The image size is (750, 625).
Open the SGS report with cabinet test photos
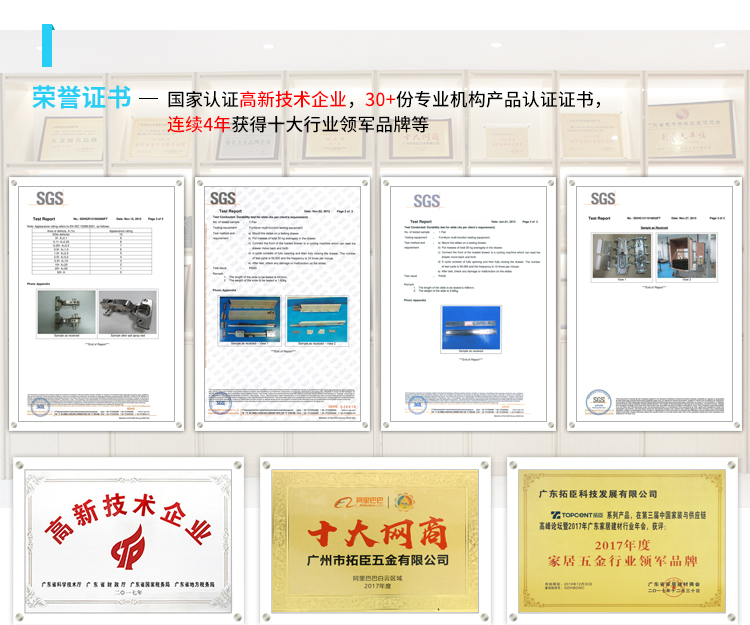(654, 304)
